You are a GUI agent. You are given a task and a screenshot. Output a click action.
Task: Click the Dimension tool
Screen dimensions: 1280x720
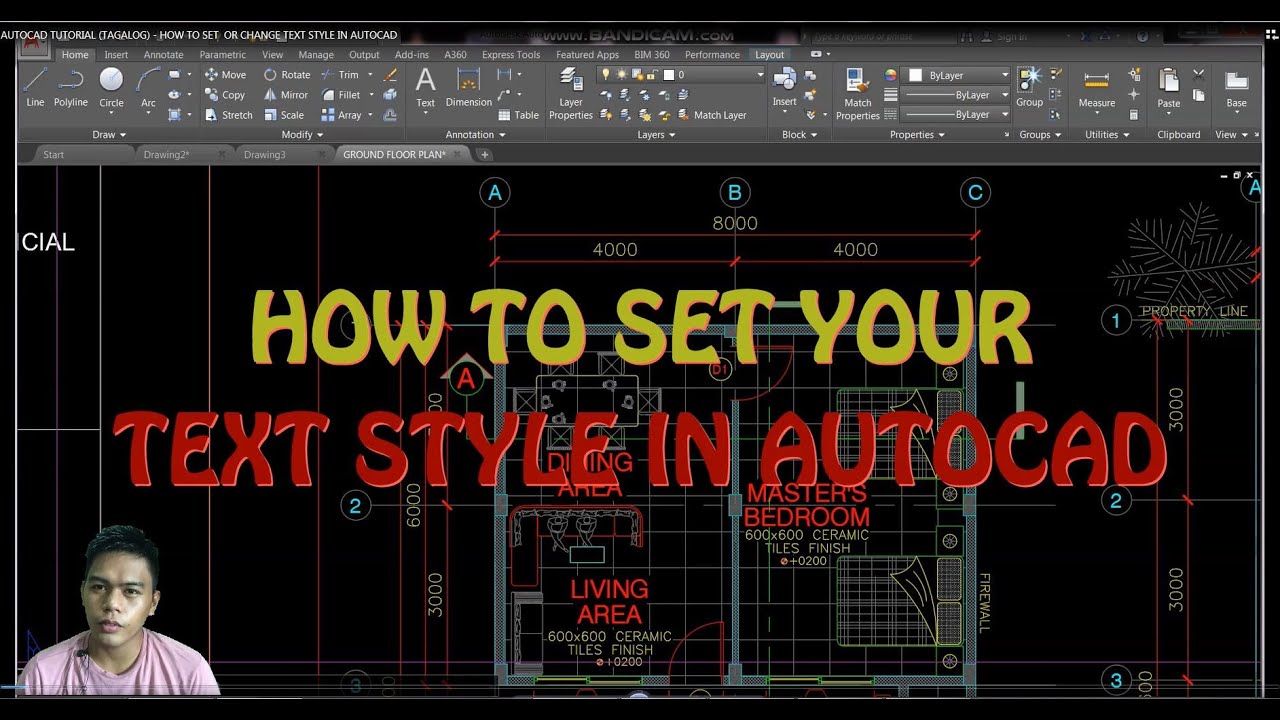coord(469,87)
